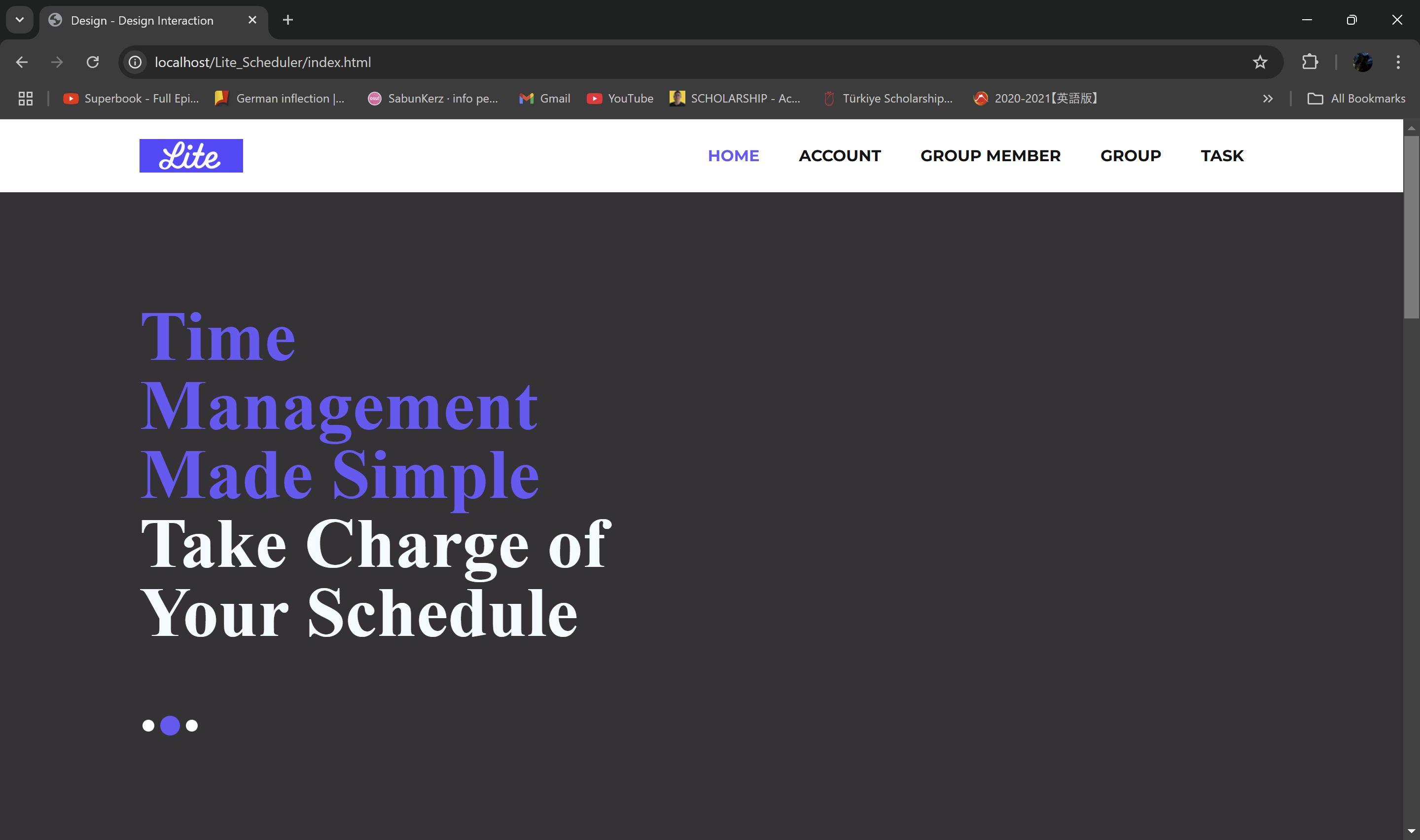Go to the ACCOUNT menu item
The image size is (1420, 840).
pyautogui.click(x=839, y=156)
